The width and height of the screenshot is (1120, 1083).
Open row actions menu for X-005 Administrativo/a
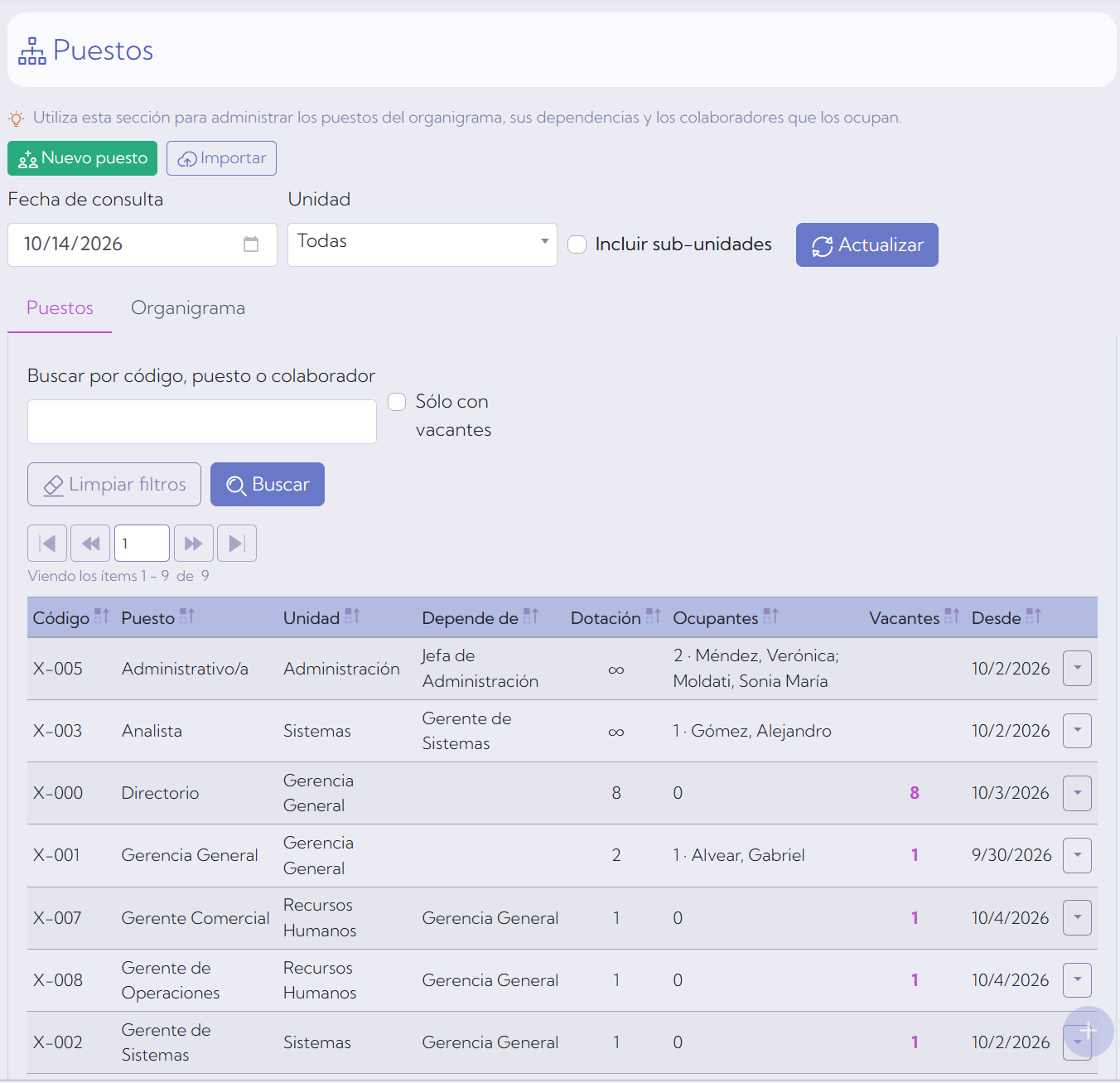point(1077,669)
